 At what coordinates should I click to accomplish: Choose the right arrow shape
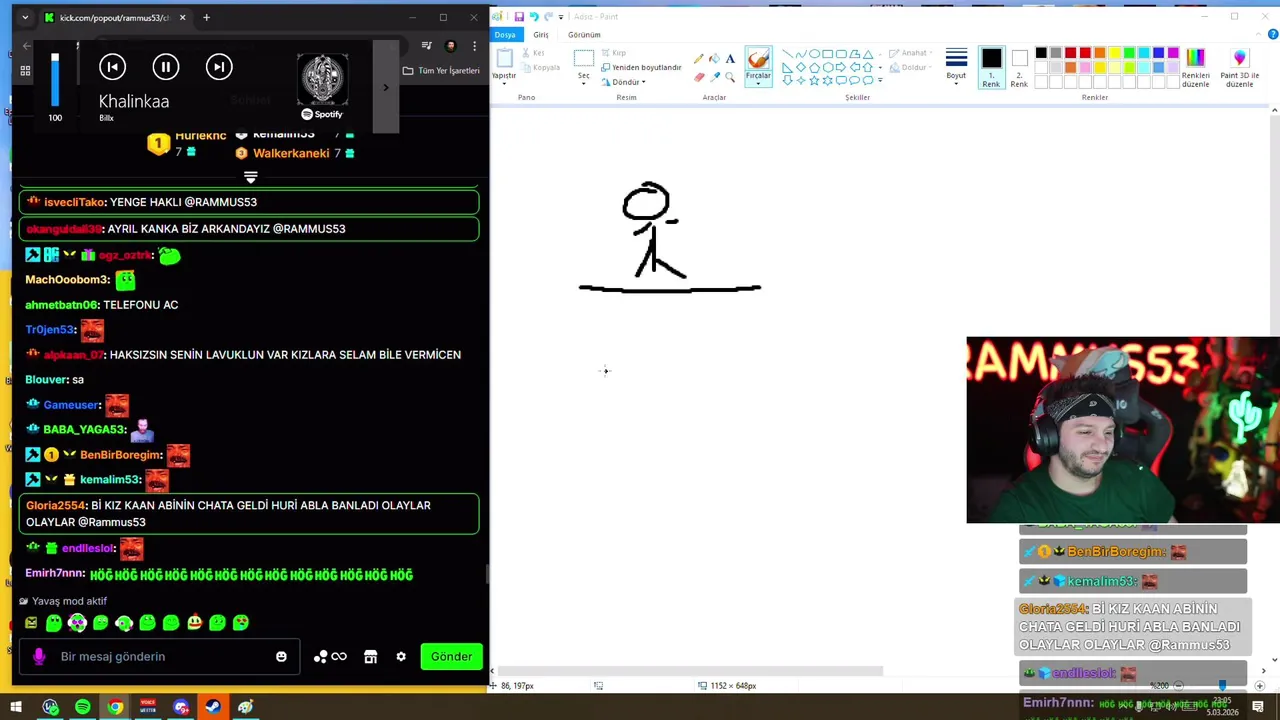pyautogui.click(x=841, y=67)
